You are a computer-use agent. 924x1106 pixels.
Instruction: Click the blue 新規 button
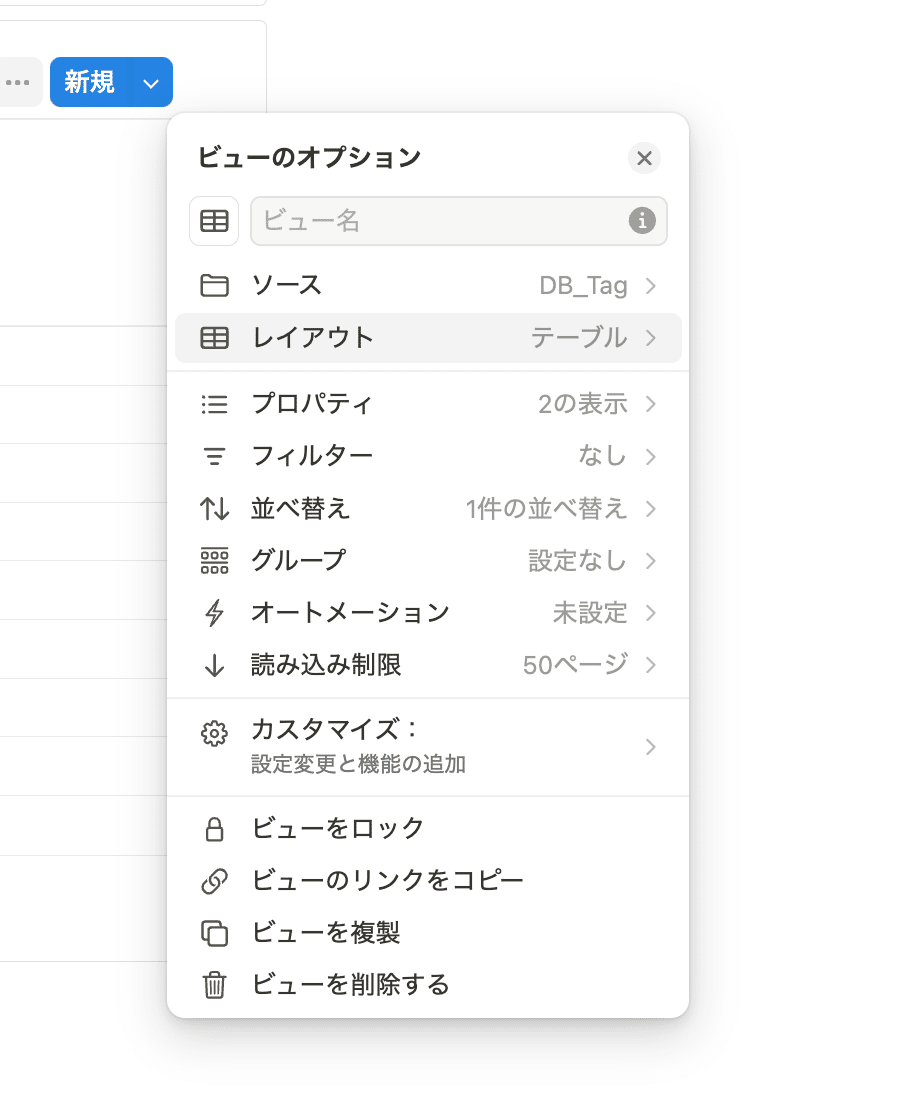90,83
